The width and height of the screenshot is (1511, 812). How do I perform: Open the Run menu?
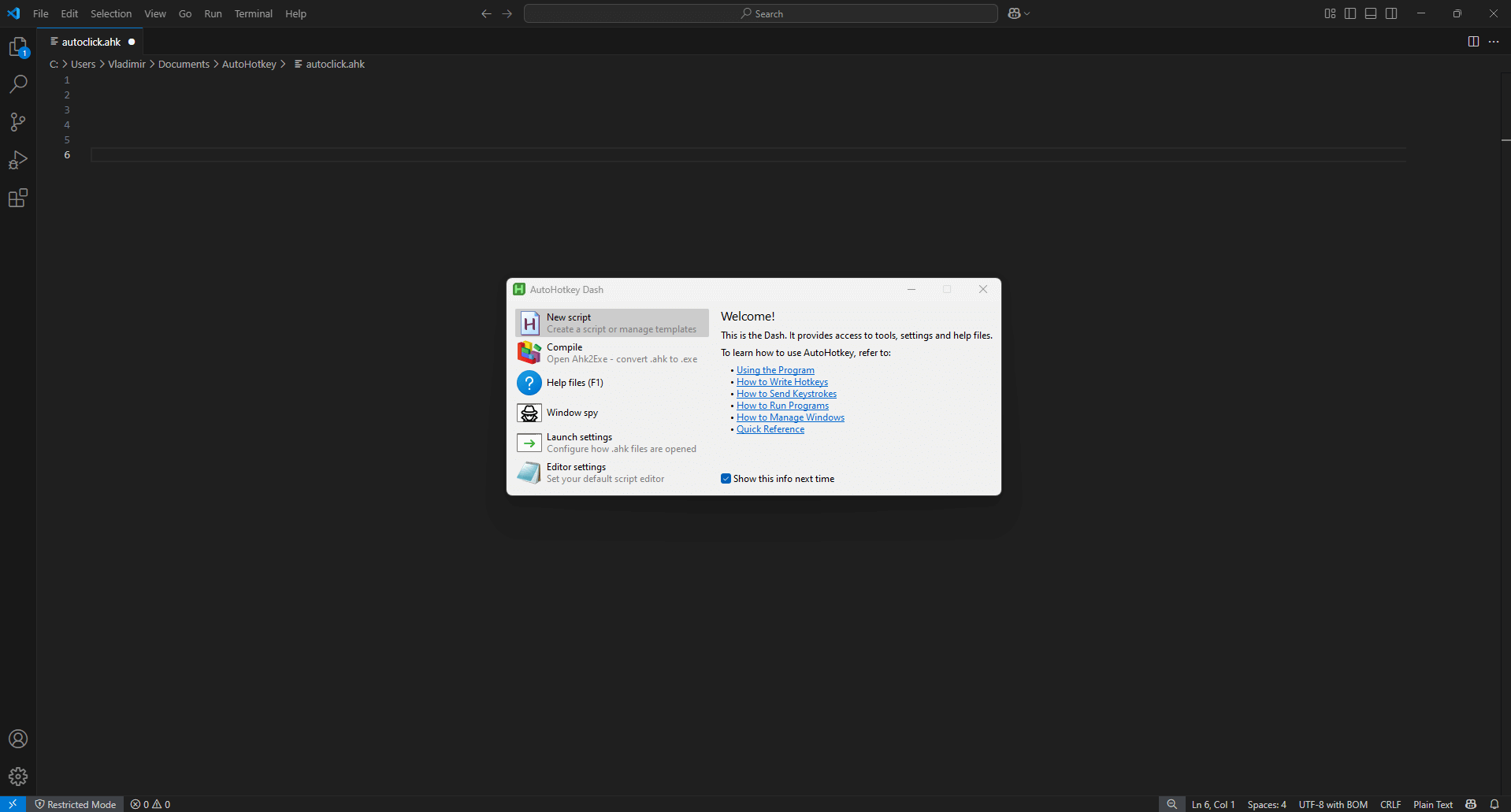click(x=213, y=13)
